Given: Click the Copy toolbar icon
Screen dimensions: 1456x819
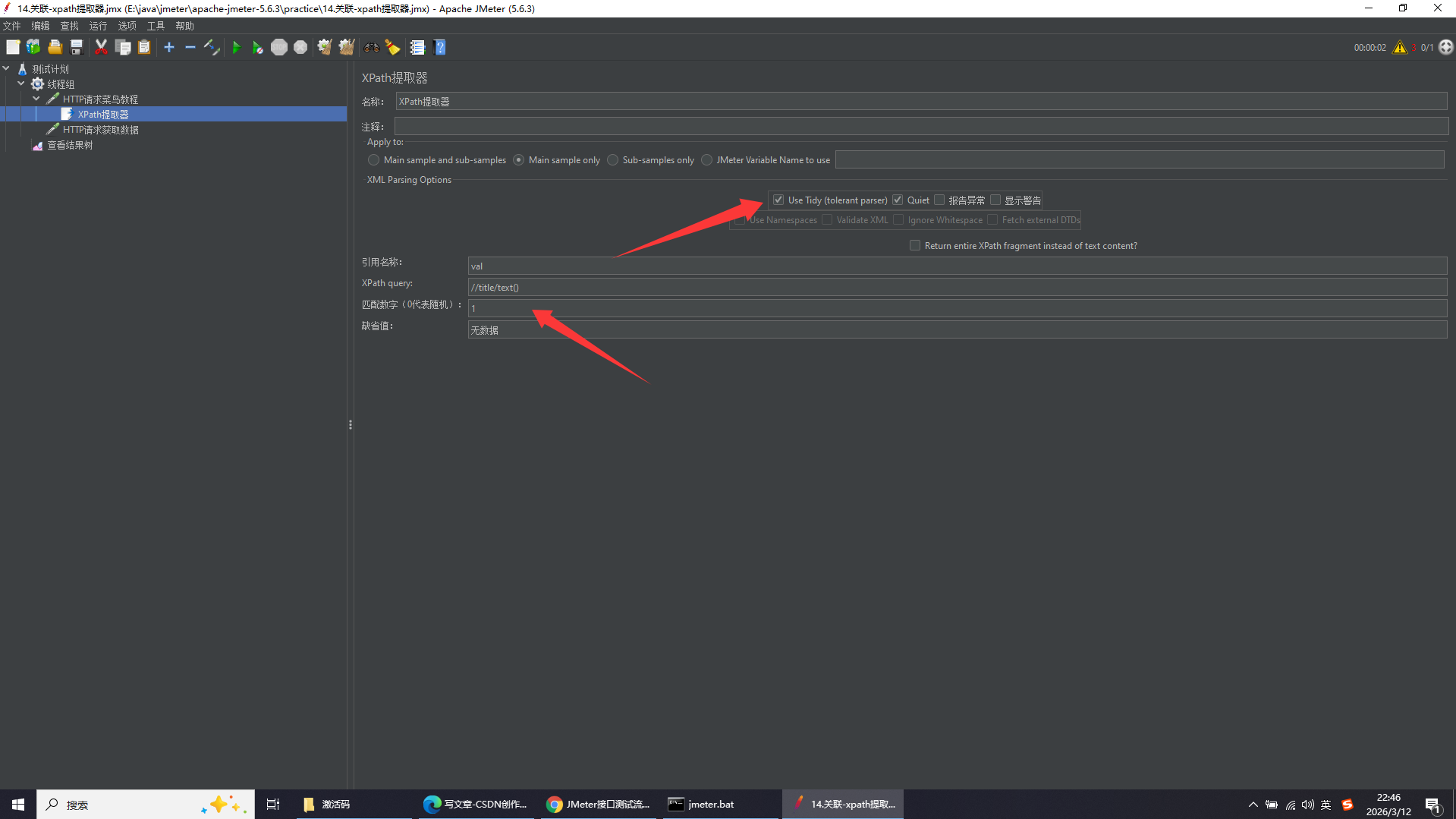Looking at the screenshot, I should click(122, 47).
